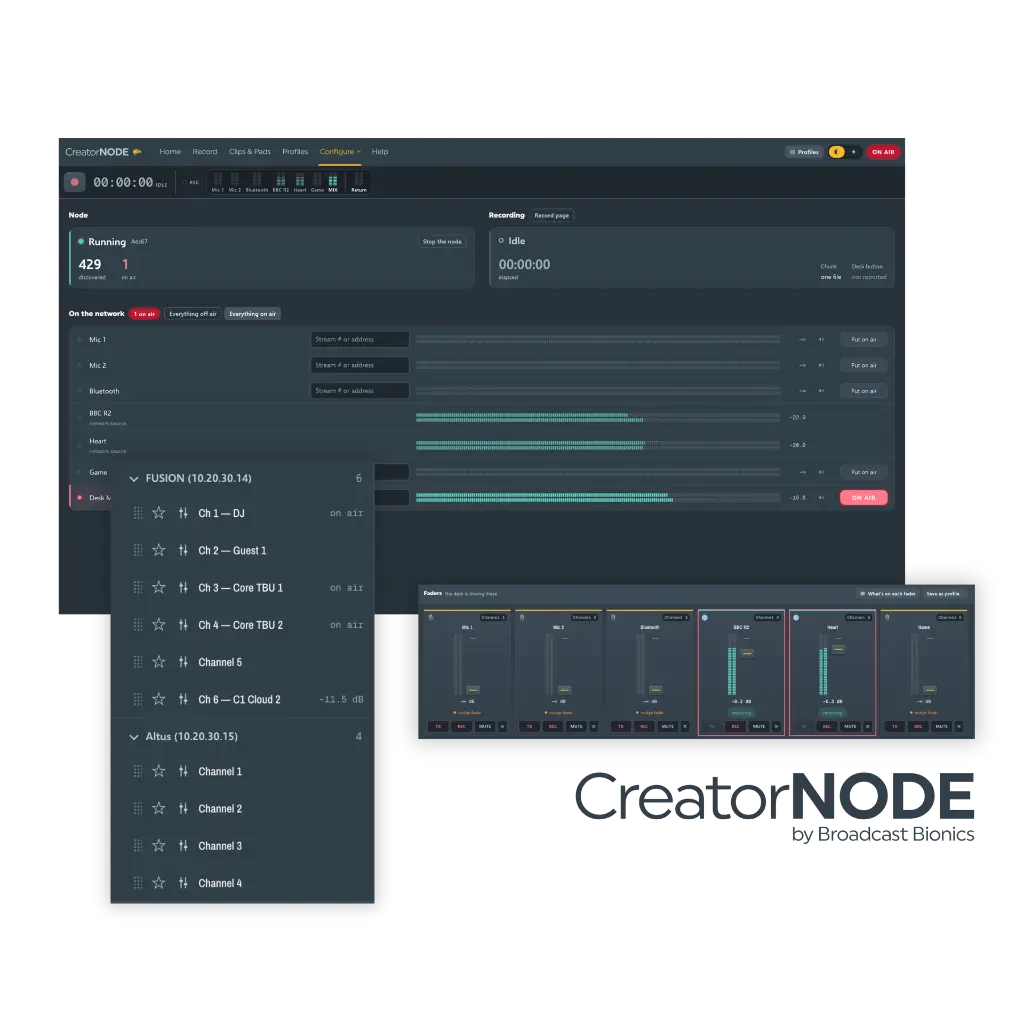Toggle REC on the Heart fader
This screenshot has width=1024, height=1024.
827,726
